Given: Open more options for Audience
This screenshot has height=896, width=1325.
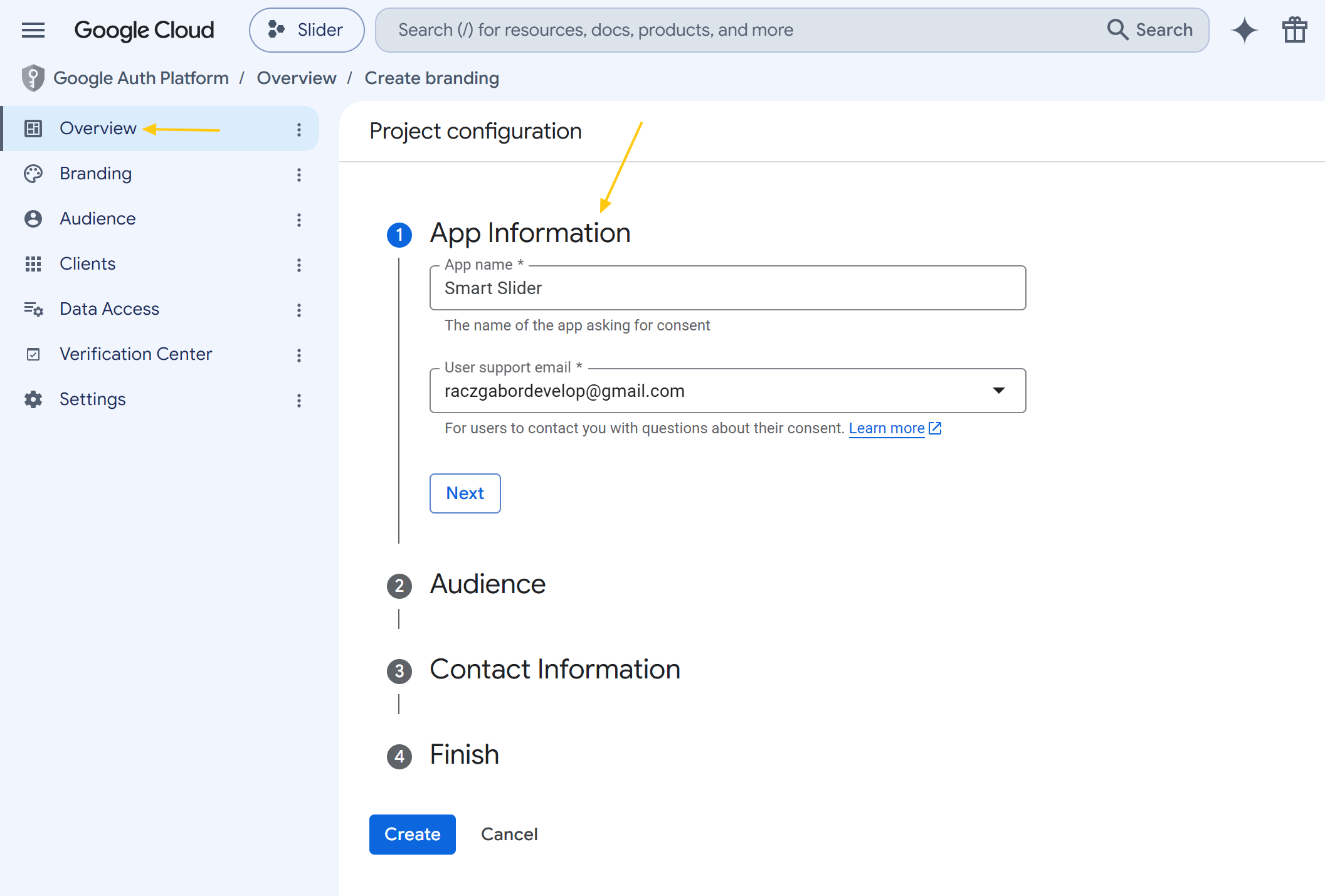Looking at the screenshot, I should pos(299,220).
